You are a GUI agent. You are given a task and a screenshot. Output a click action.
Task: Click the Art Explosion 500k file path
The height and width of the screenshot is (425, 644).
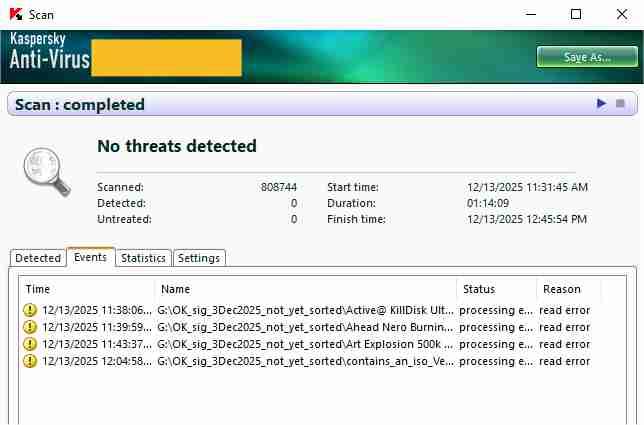tap(305, 344)
